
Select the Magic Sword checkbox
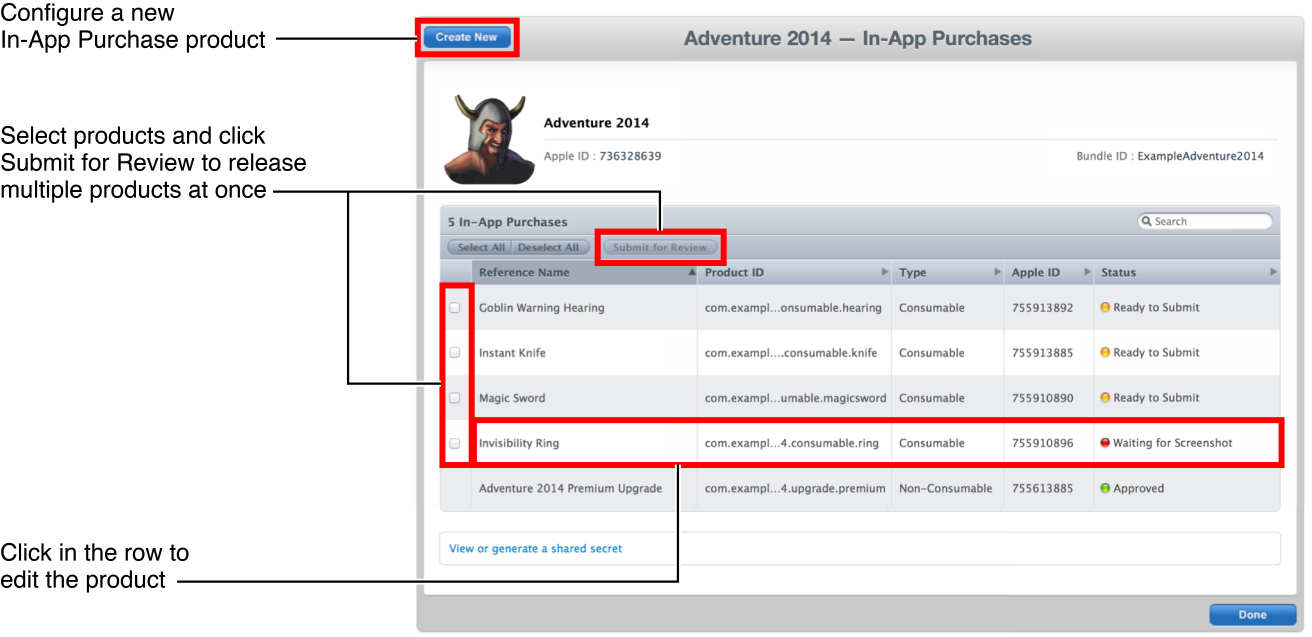[455, 398]
